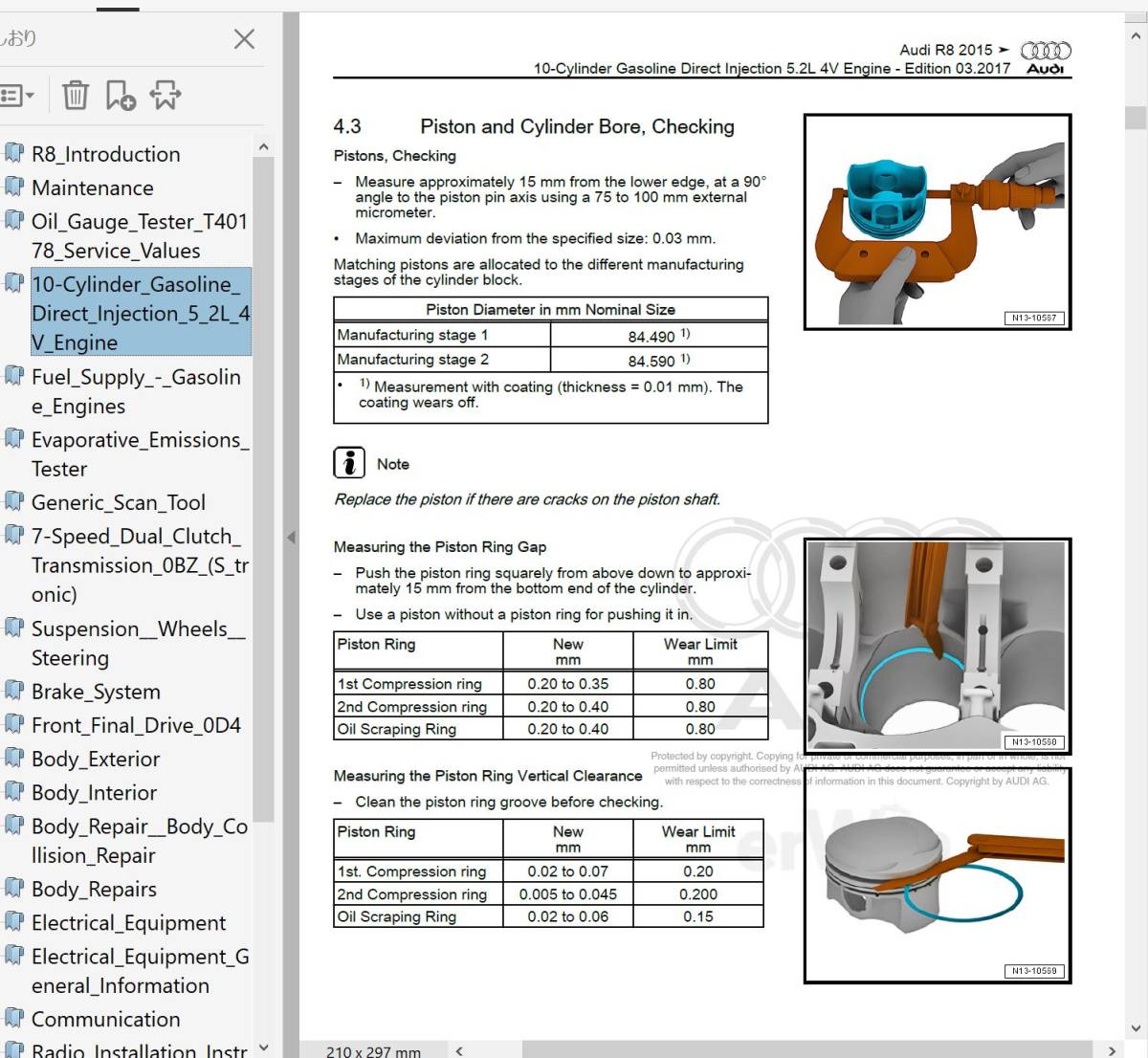This screenshot has width=1148, height=1058.
Task: Click '0.005 to 0.045' clearance cell
Action: click(568, 894)
